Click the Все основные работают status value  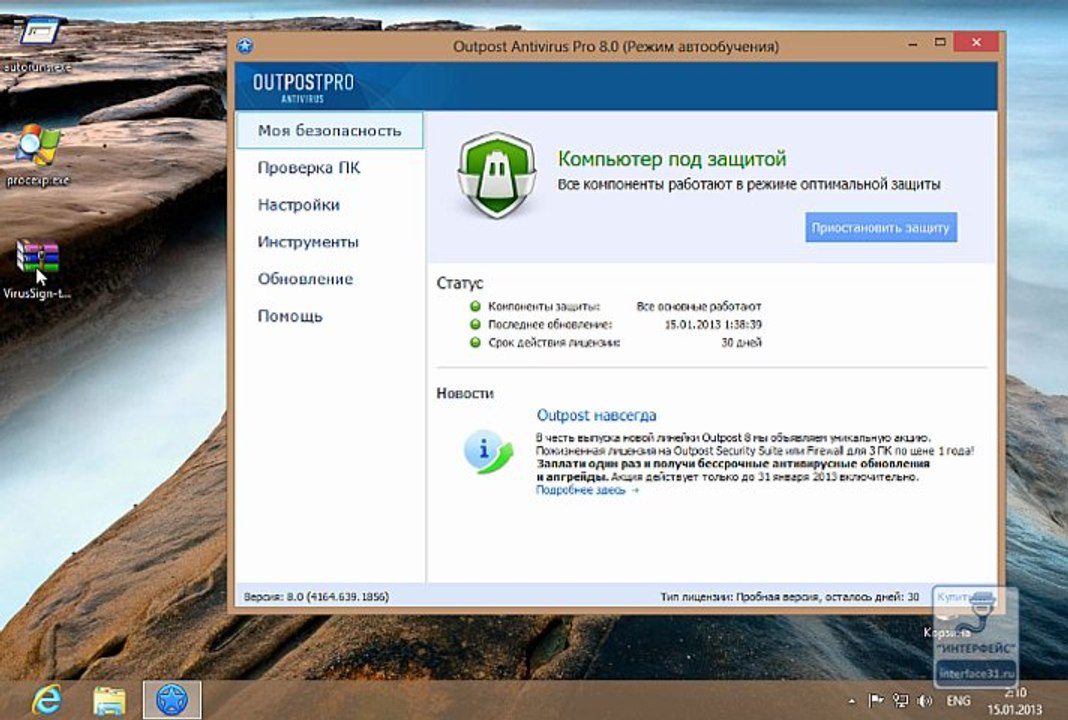(699, 307)
